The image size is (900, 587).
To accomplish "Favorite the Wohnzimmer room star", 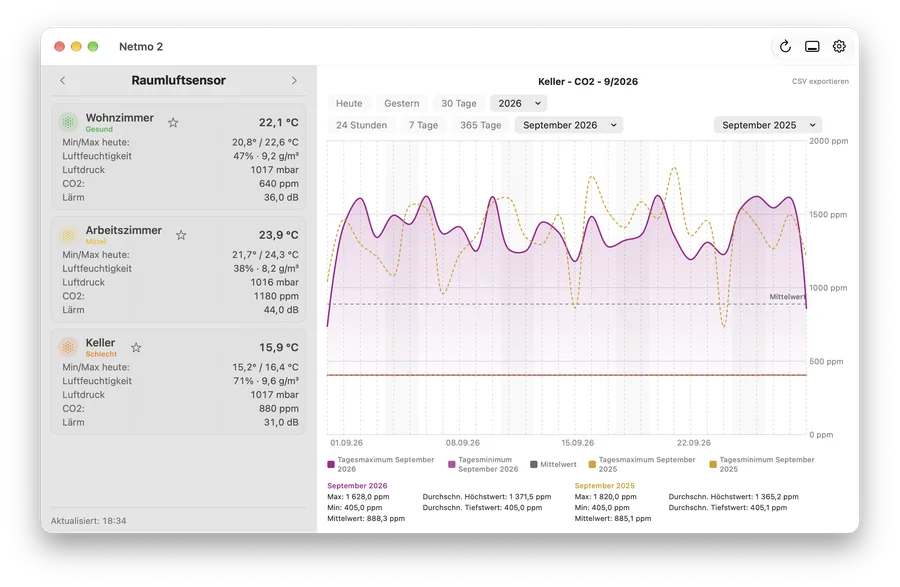I will 173,122.
